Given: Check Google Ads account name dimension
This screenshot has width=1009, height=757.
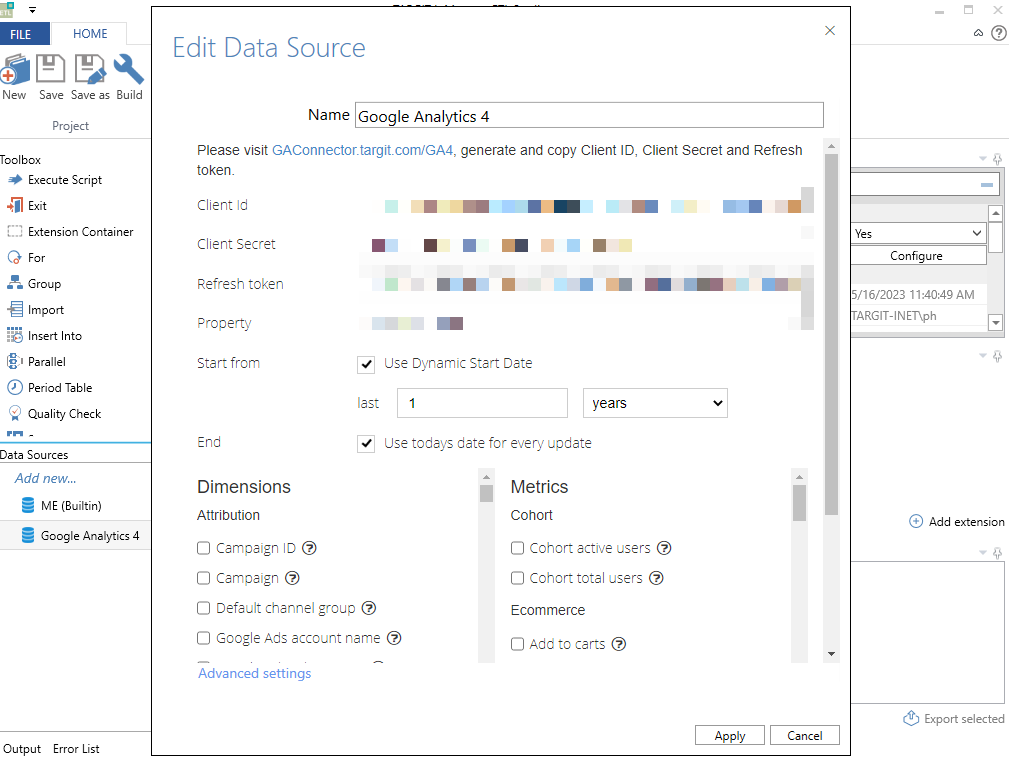Looking at the screenshot, I should coord(203,638).
